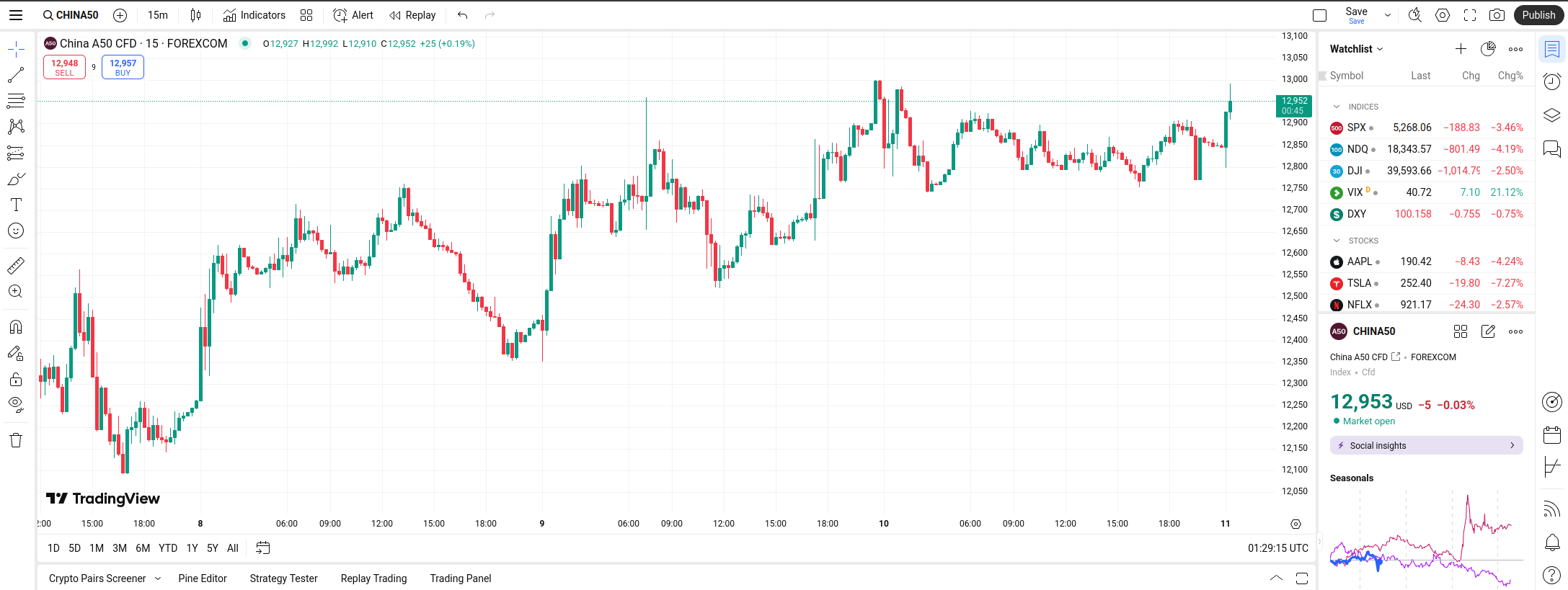Open symbol search CHINA50

(71, 15)
